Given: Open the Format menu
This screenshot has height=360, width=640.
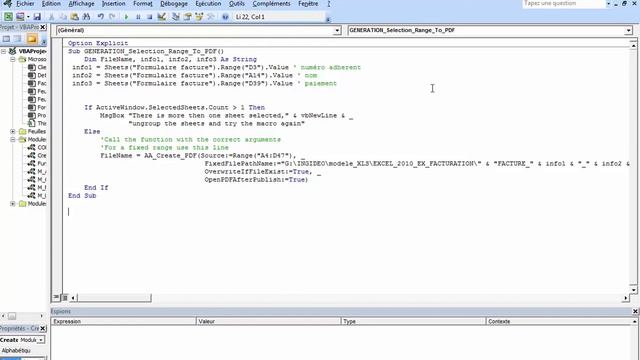Looking at the screenshot, I should tap(142, 4).
